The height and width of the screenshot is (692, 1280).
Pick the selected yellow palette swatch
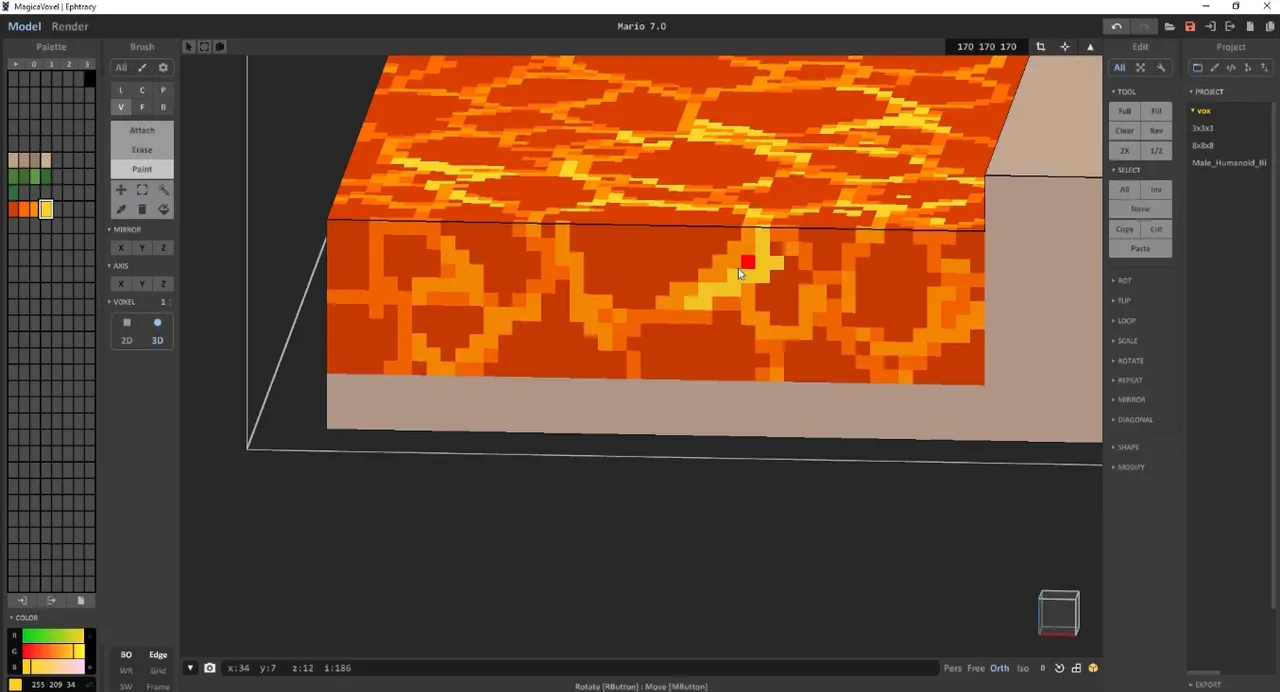pos(46,209)
